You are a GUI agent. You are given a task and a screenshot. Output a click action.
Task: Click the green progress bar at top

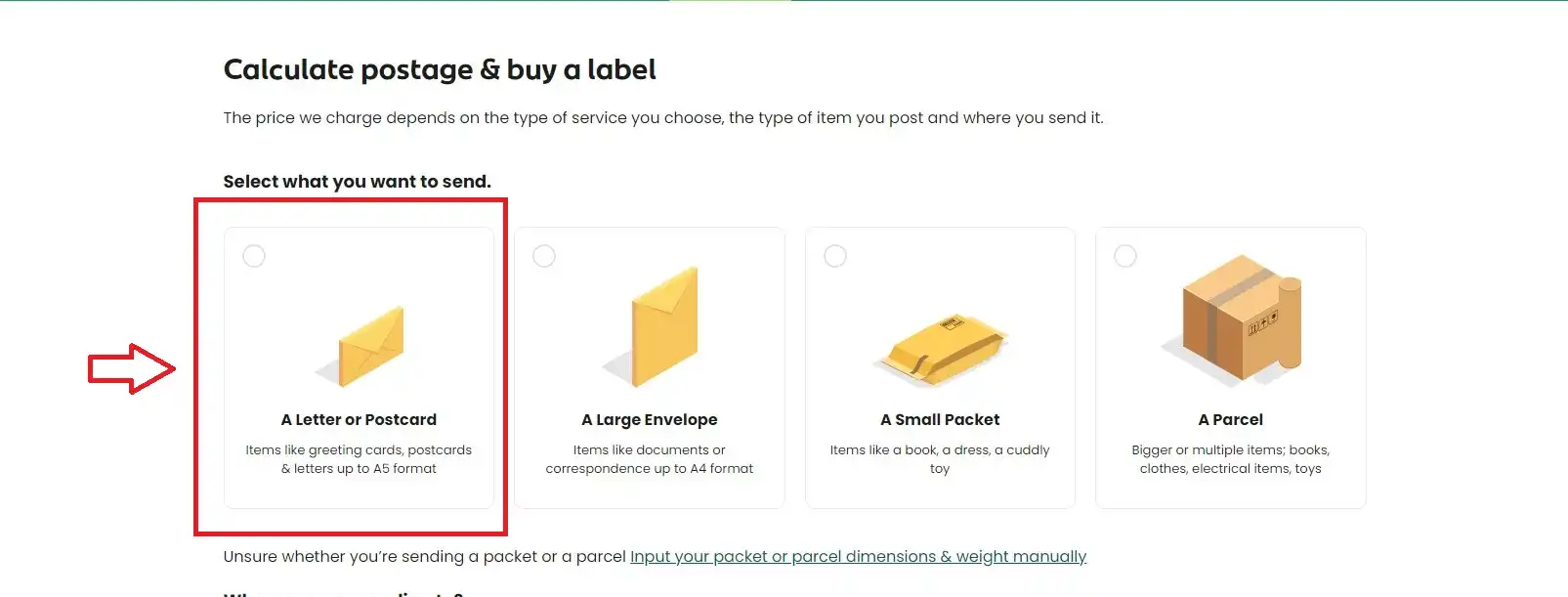pos(784,1)
